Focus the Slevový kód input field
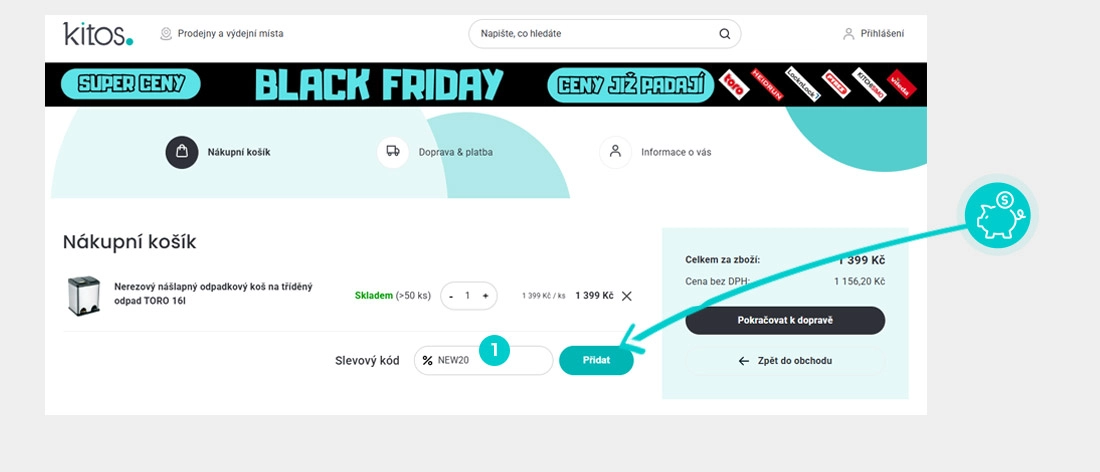This screenshot has height=472, width=1100. pos(483,360)
